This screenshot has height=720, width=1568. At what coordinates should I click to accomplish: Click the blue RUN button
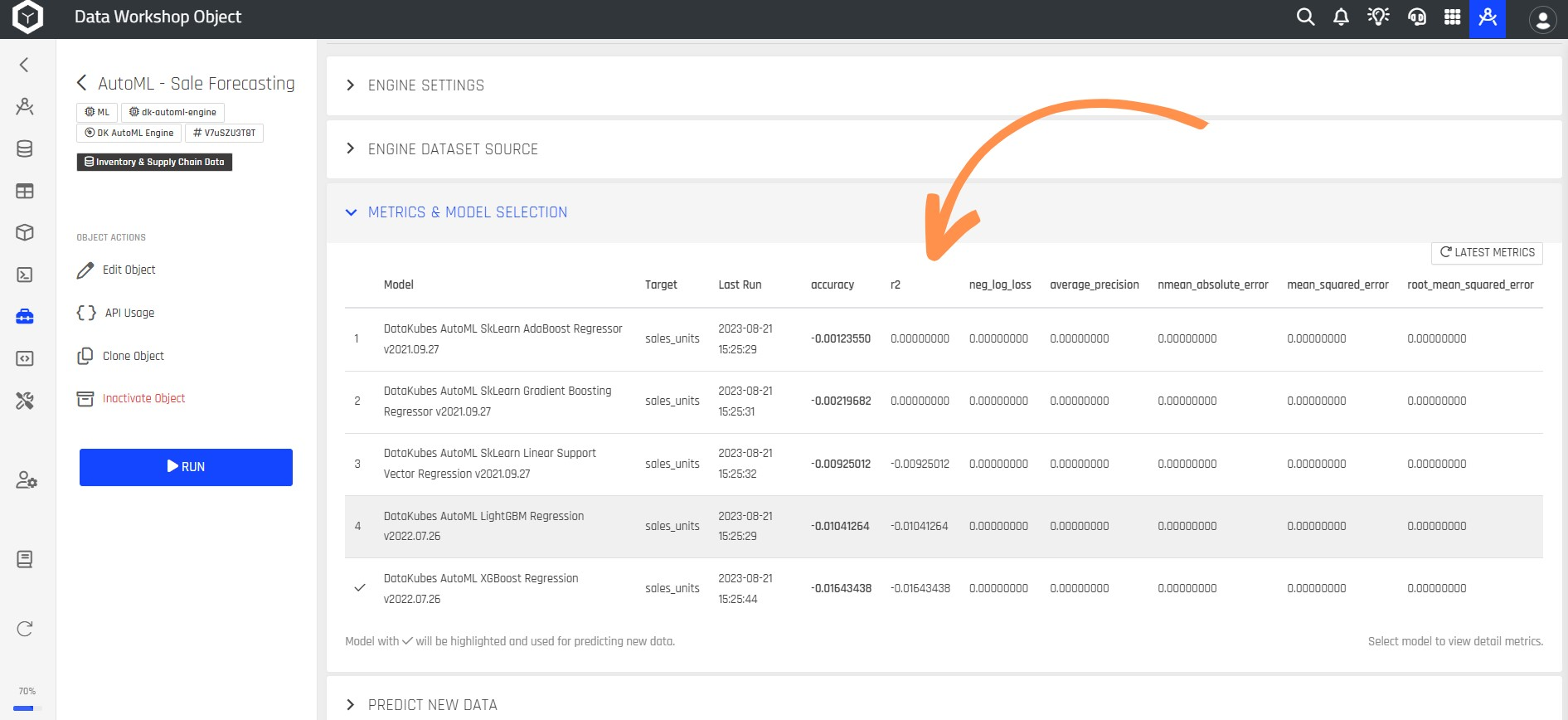pos(186,467)
